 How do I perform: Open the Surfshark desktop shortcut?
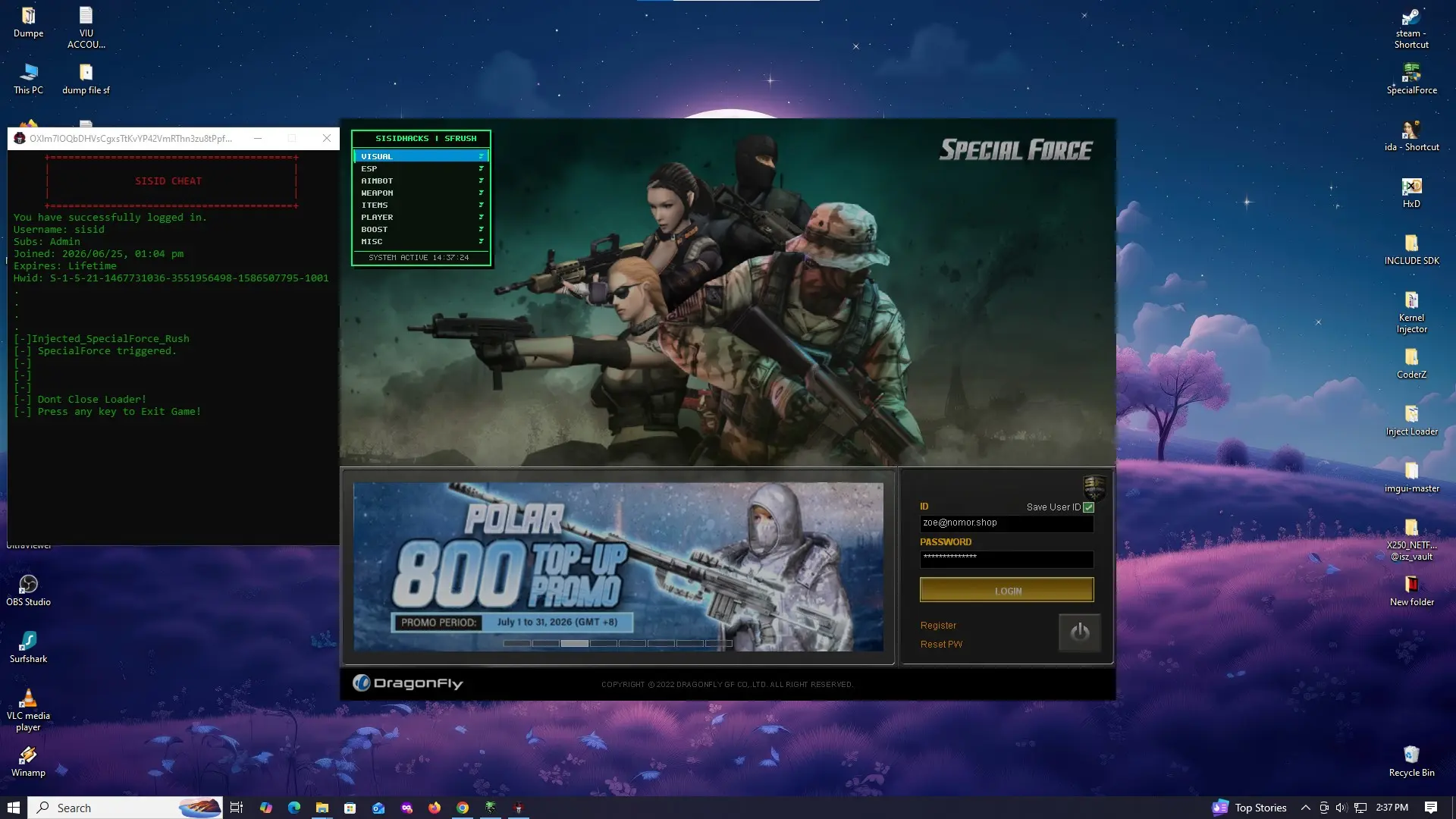click(x=28, y=648)
